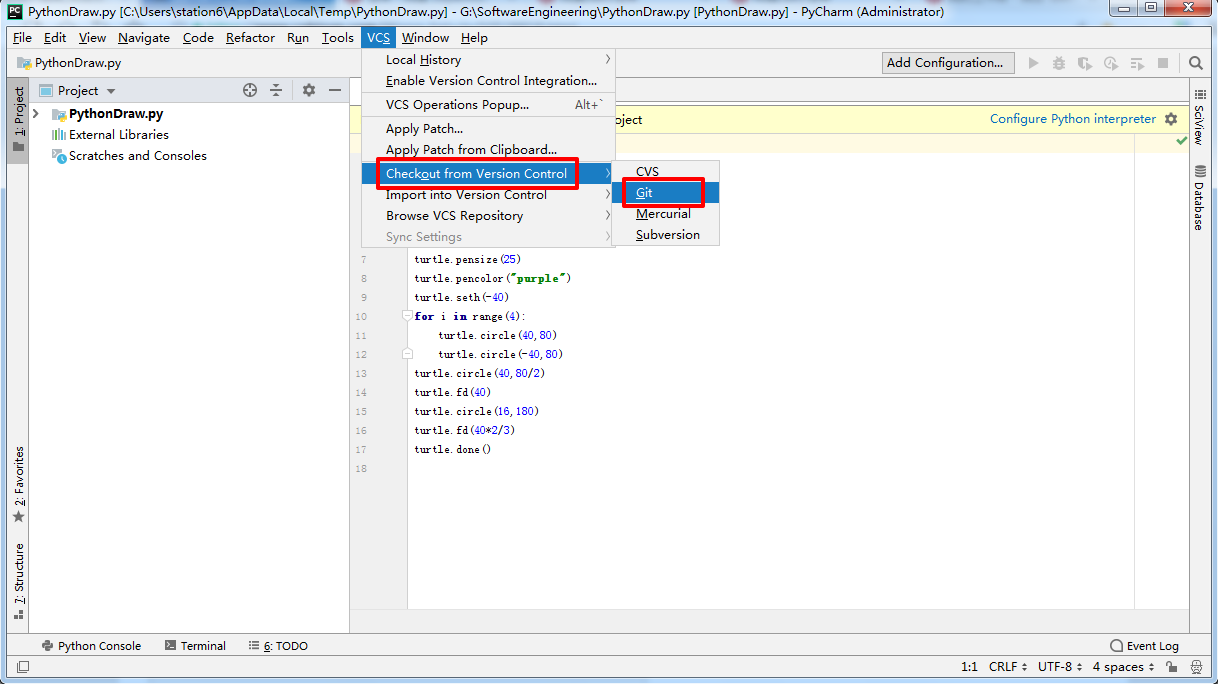This screenshot has width=1218, height=684.
Task: Open the Database side tool window
Action: click(x=1199, y=198)
